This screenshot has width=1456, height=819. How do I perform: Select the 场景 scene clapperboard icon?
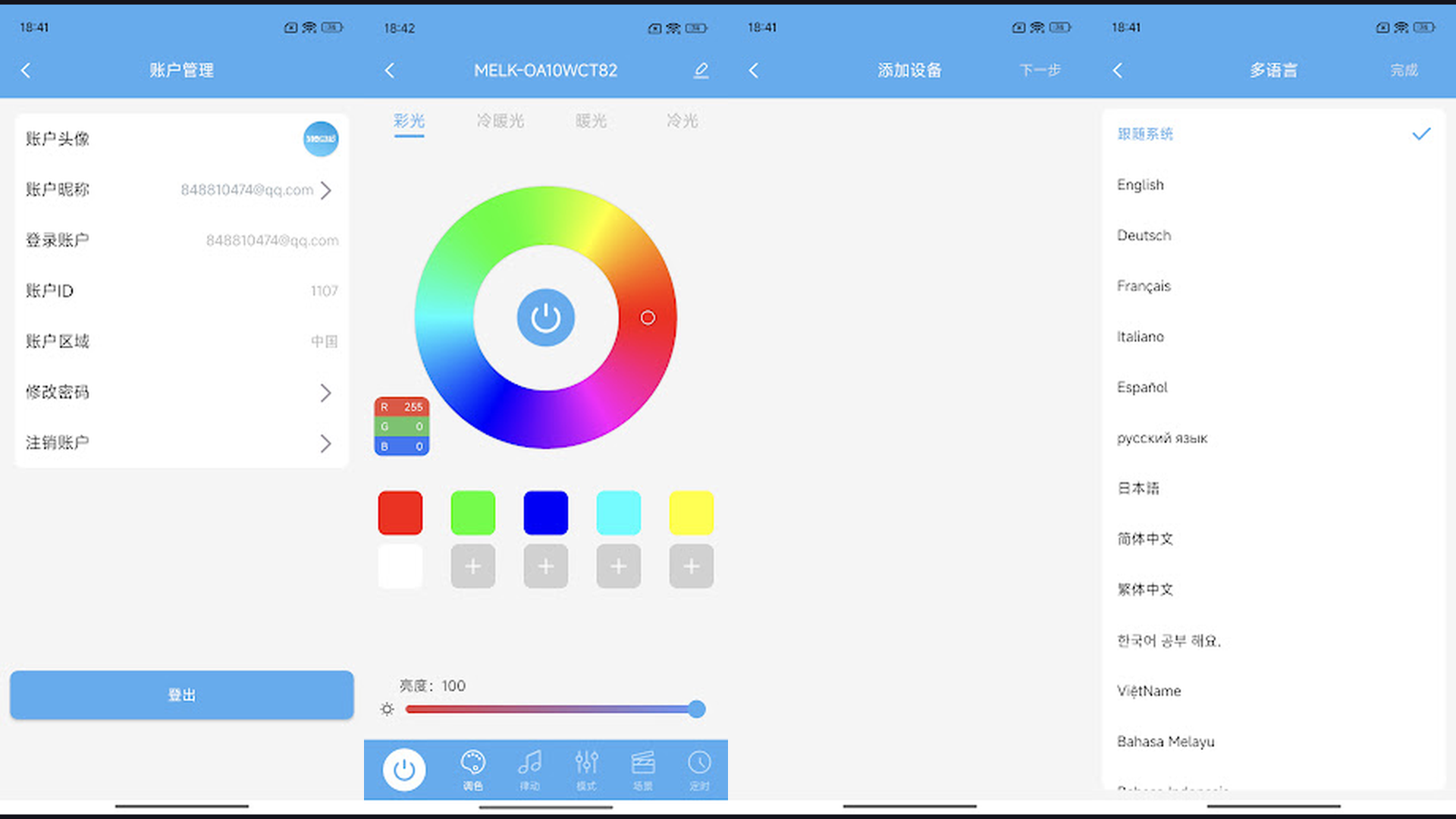point(643,768)
